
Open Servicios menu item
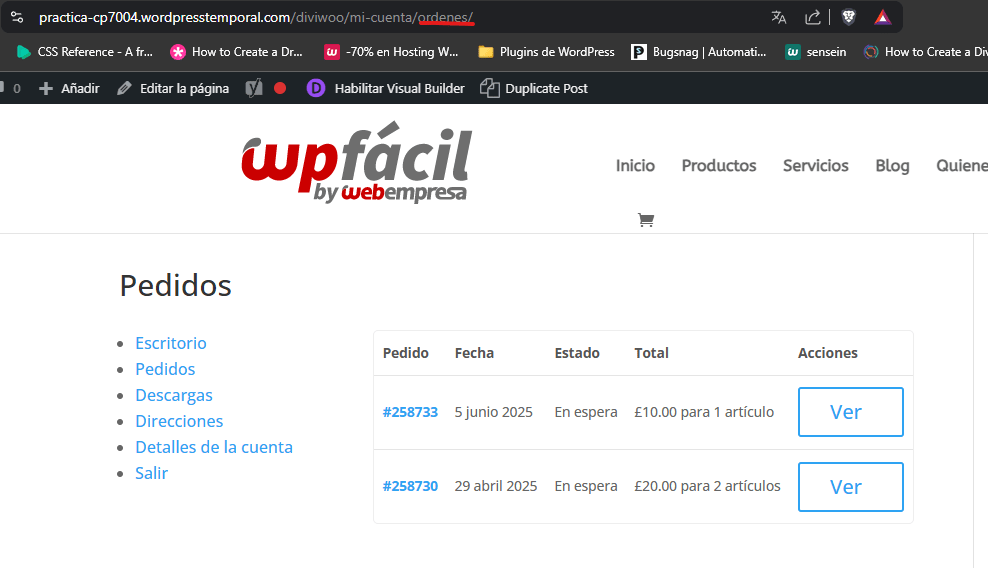pyautogui.click(x=816, y=166)
